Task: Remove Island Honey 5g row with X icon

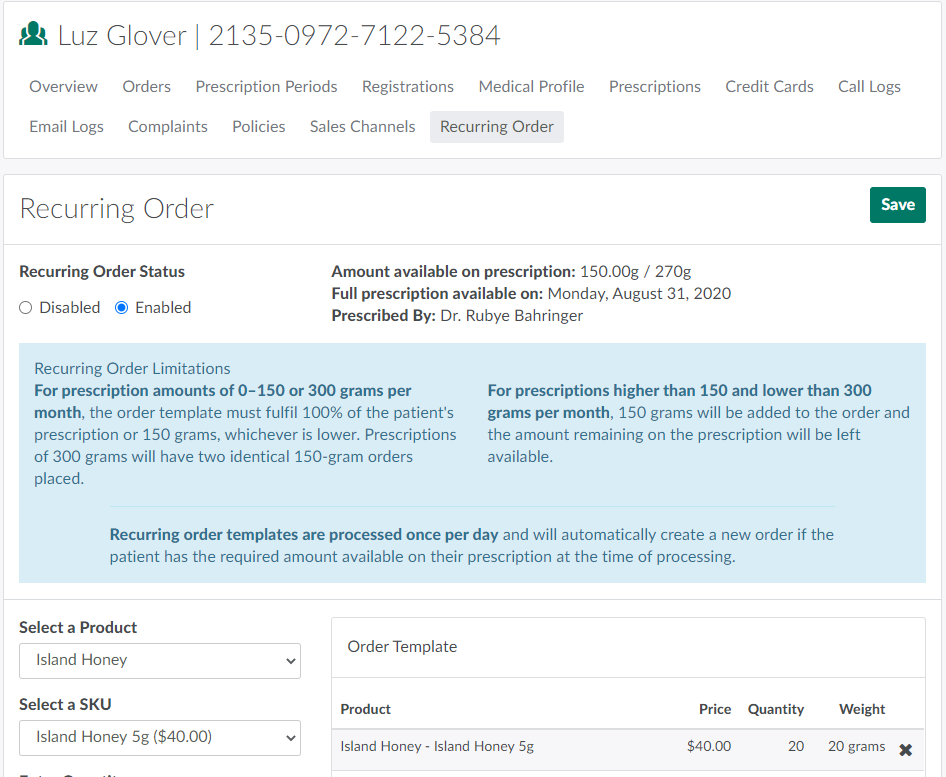Action: pyautogui.click(x=905, y=749)
